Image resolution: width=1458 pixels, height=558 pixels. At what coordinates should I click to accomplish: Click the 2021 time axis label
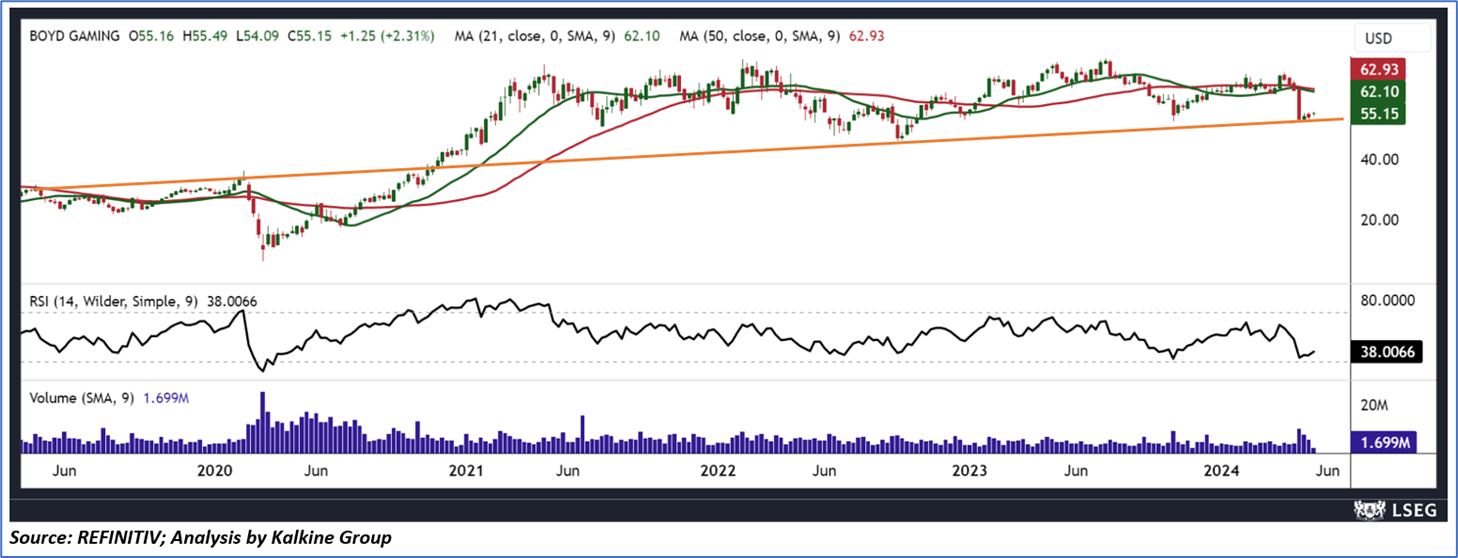pos(465,471)
